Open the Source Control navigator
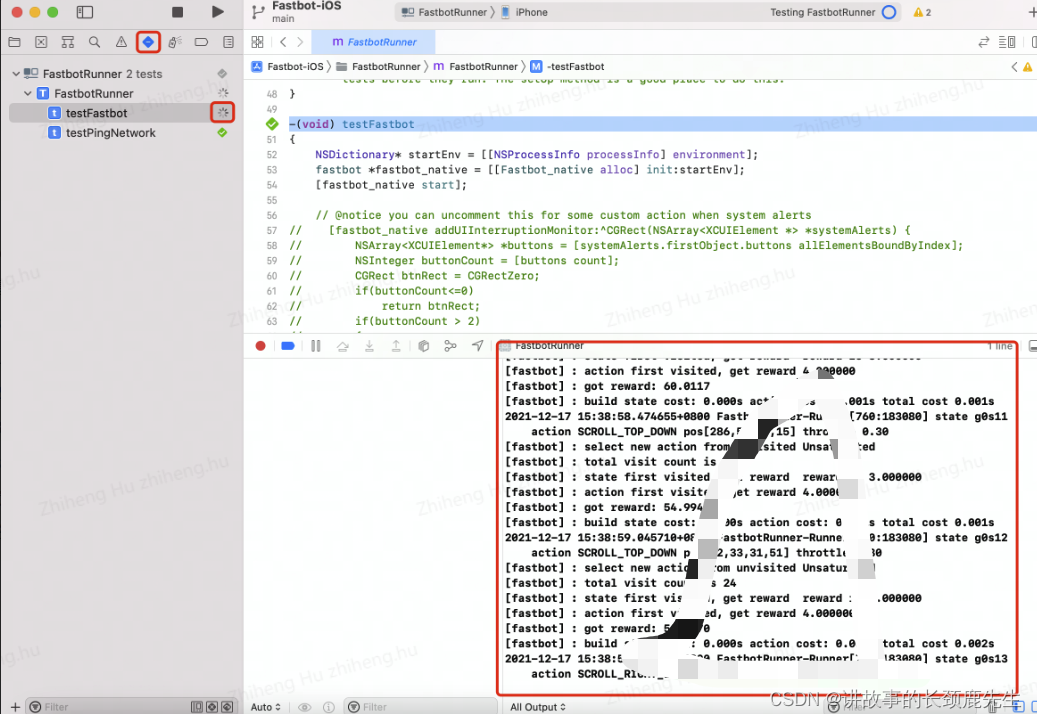Image resolution: width=1037 pixels, height=718 pixels. [x=41, y=42]
